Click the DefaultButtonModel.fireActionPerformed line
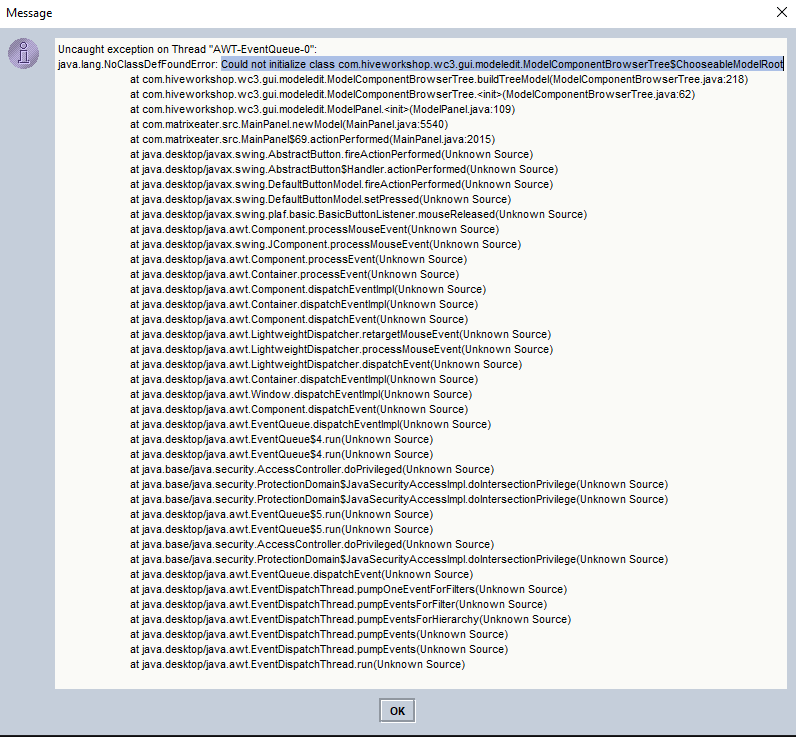Screen dimensions: 796x737 [x=342, y=184]
